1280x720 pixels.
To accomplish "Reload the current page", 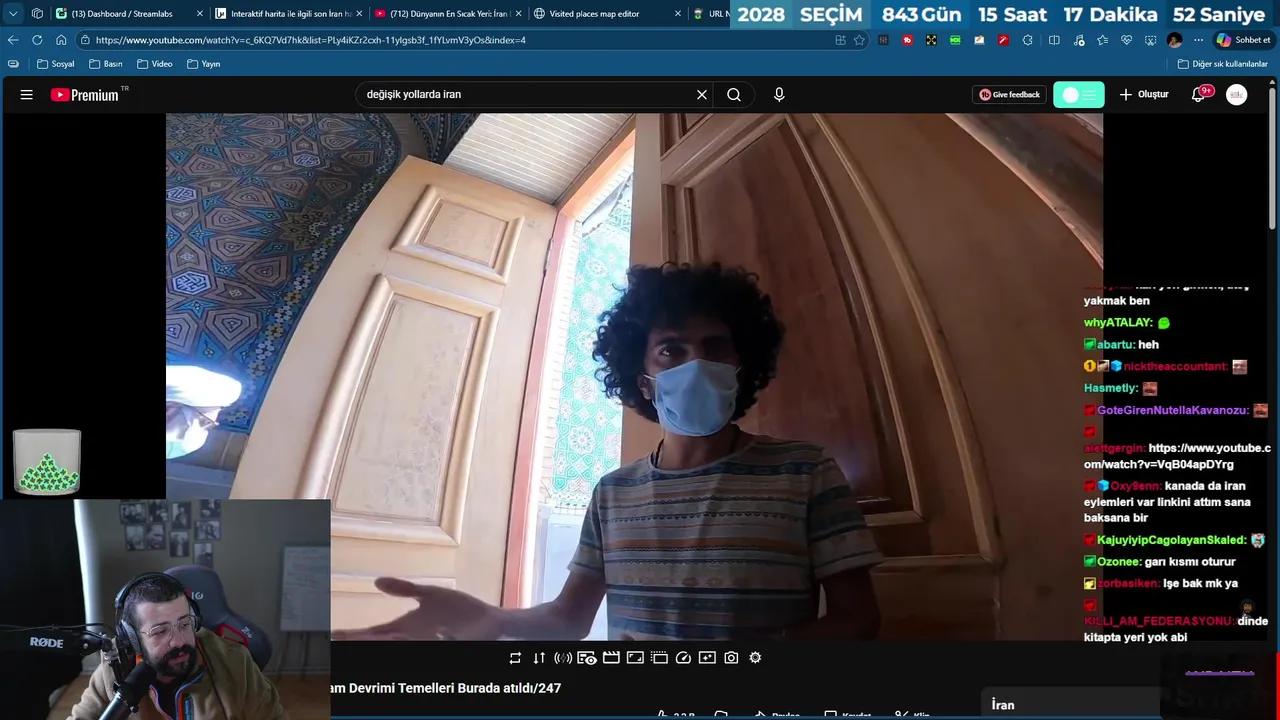I will [x=37, y=40].
